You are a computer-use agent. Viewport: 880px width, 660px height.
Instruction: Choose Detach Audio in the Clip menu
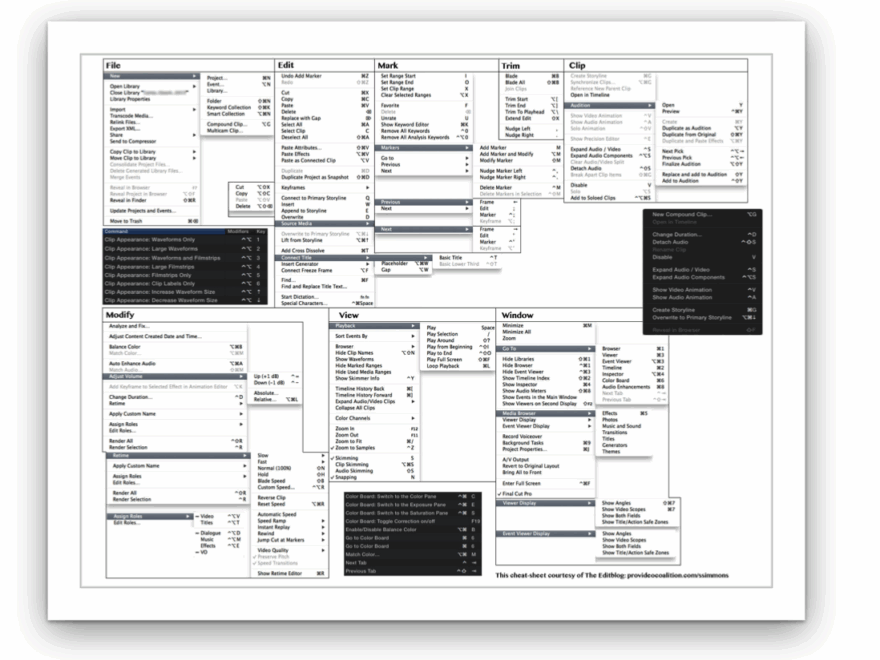point(585,169)
